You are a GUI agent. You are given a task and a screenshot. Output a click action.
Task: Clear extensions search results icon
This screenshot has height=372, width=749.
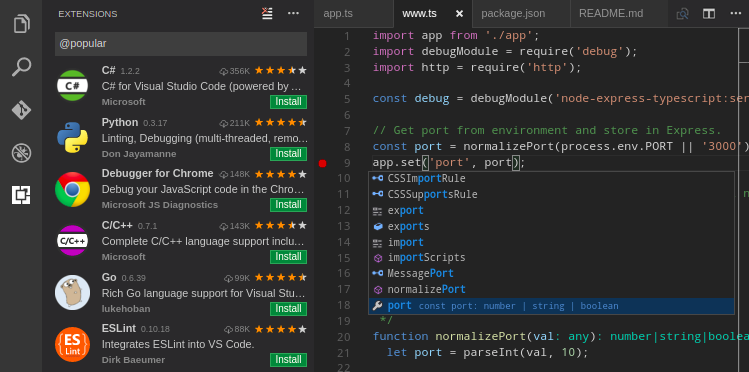pyautogui.click(x=267, y=13)
